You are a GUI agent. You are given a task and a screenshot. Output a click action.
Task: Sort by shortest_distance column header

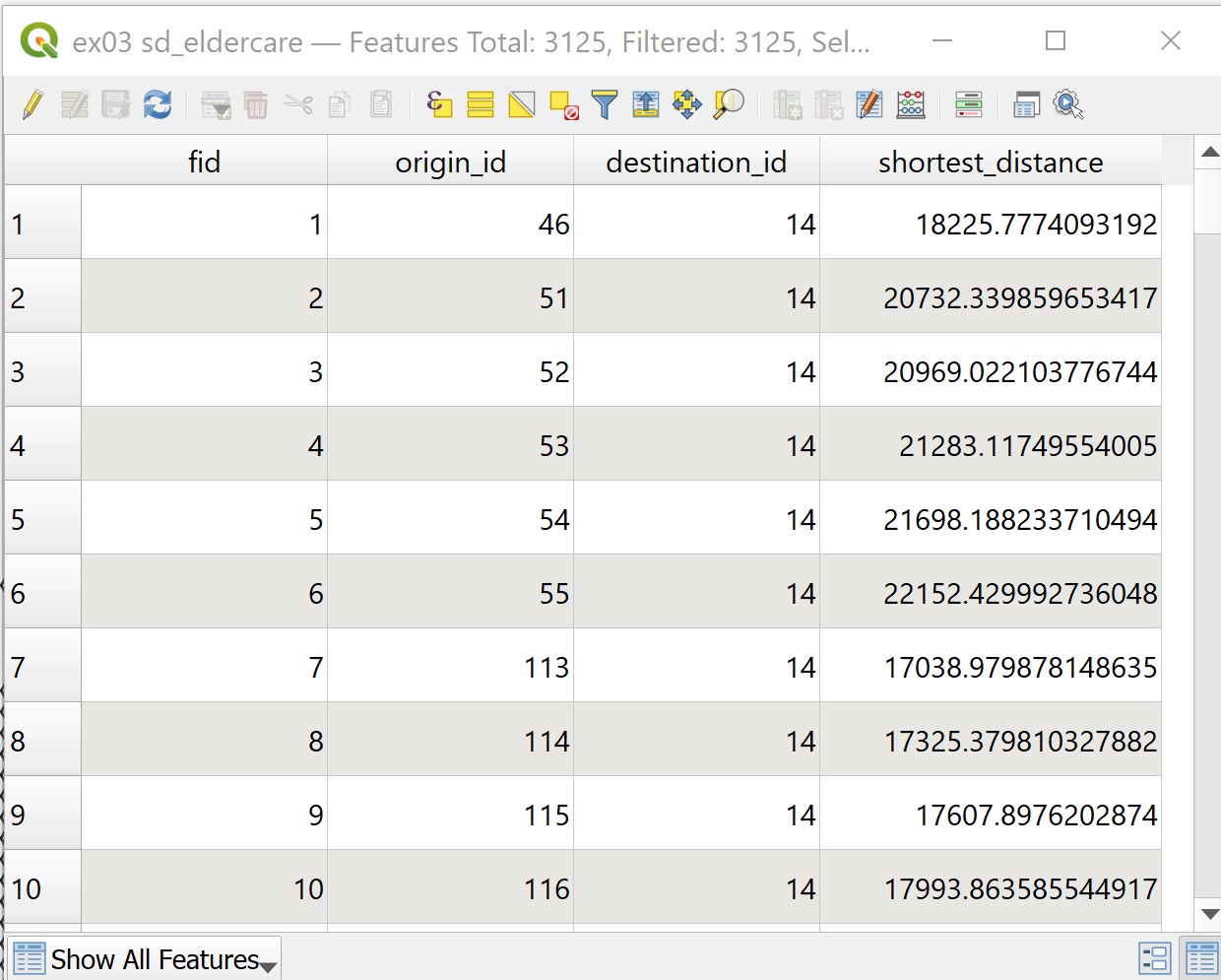(990, 162)
